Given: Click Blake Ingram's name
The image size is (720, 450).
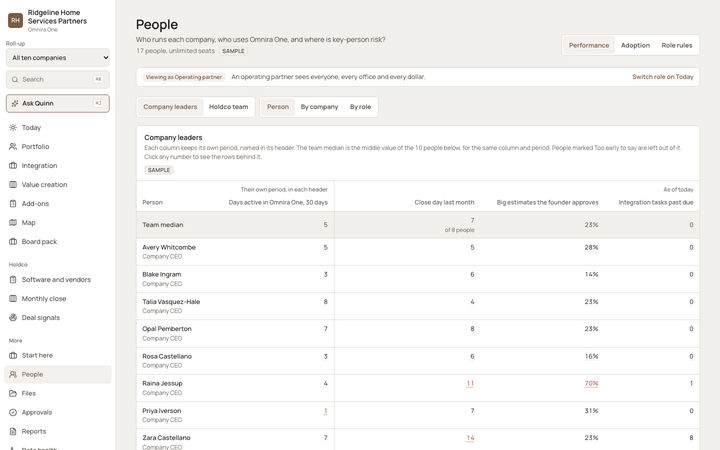Looking at the screenshot, I should pos(162,275).
